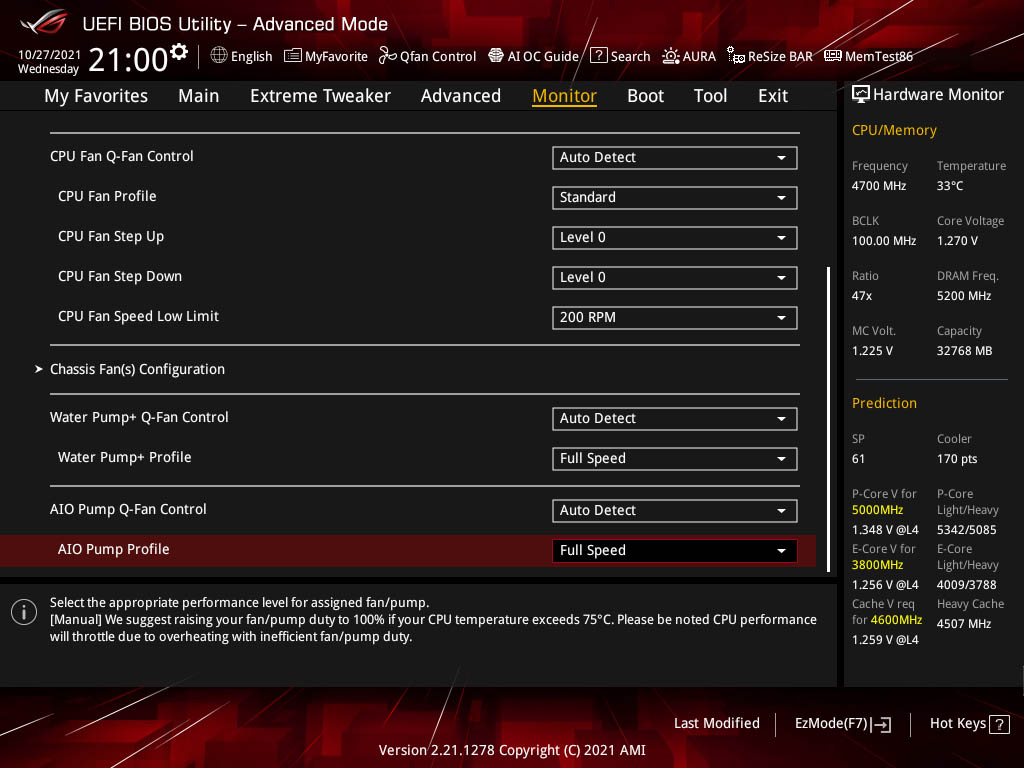Click the 170 pts cooler score
The width and height of the screenshot is (1024, 768).
[957, 459]
